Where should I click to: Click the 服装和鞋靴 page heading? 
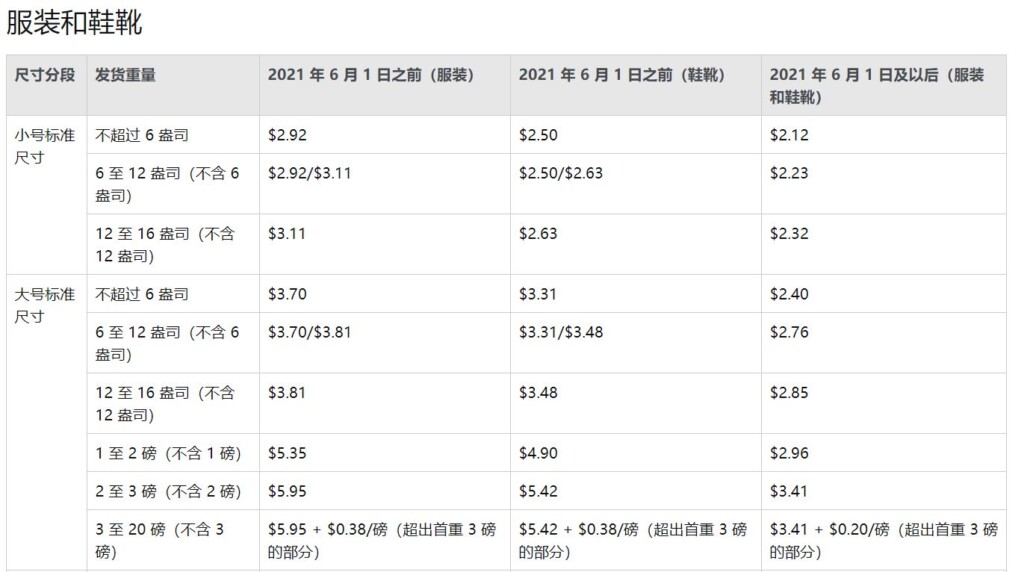74,22
